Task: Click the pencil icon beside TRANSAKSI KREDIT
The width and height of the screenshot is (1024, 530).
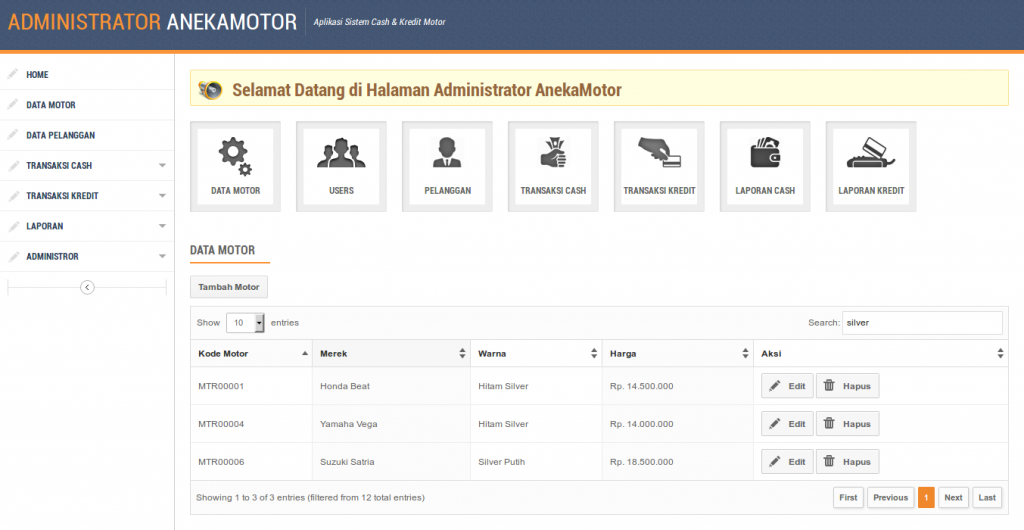Action: click(x=12, y=196)
